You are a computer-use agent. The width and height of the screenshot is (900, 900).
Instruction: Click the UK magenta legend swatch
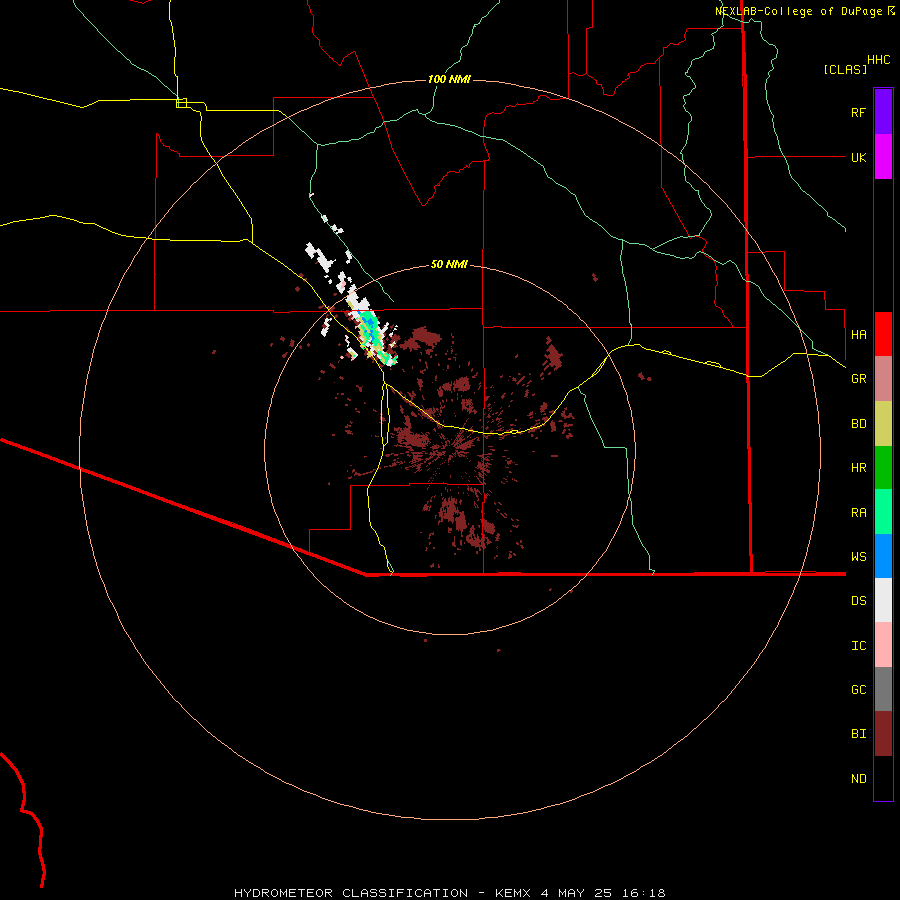[x=883, y=157]
